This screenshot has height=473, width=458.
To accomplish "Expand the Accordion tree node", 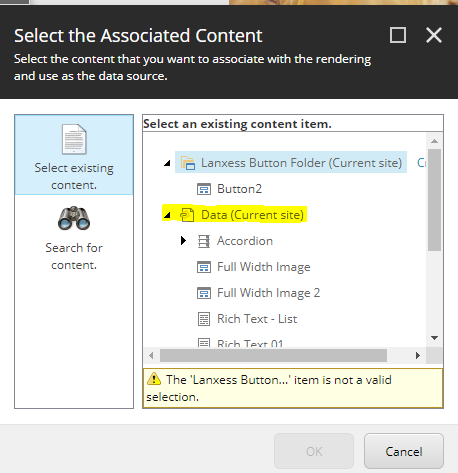I will pos(183,240).
